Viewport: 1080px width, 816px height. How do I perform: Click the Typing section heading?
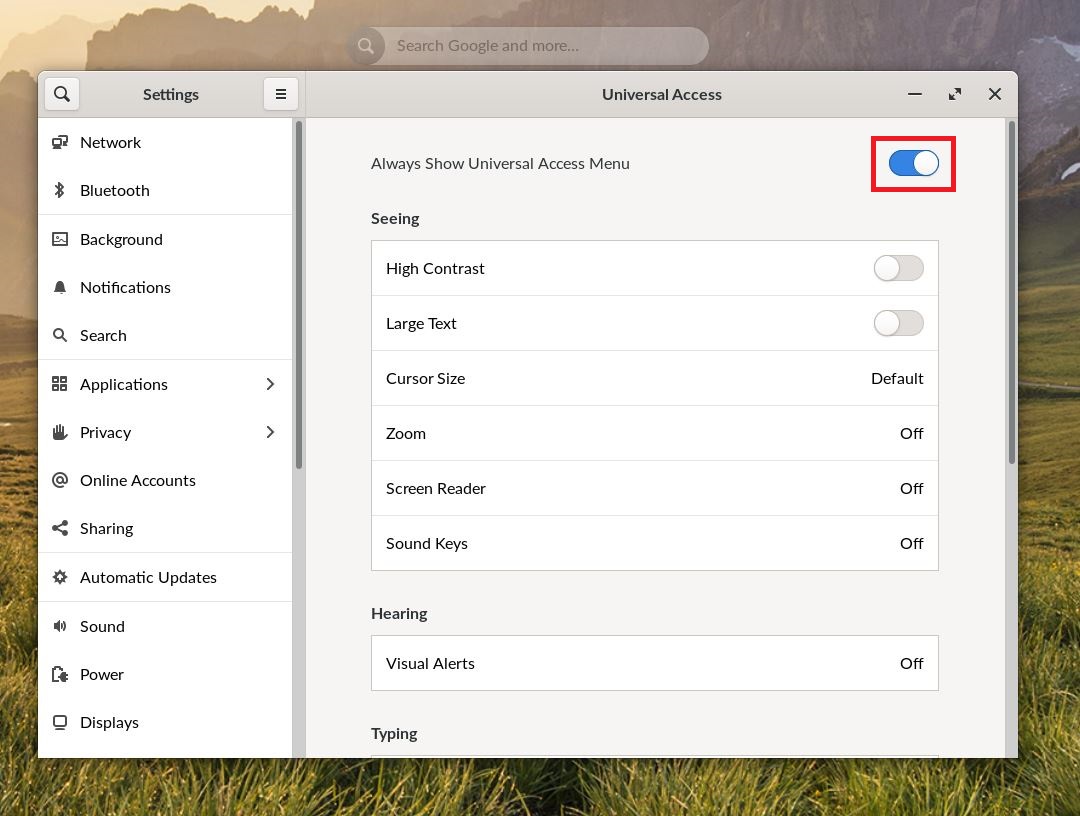(394, 733)
